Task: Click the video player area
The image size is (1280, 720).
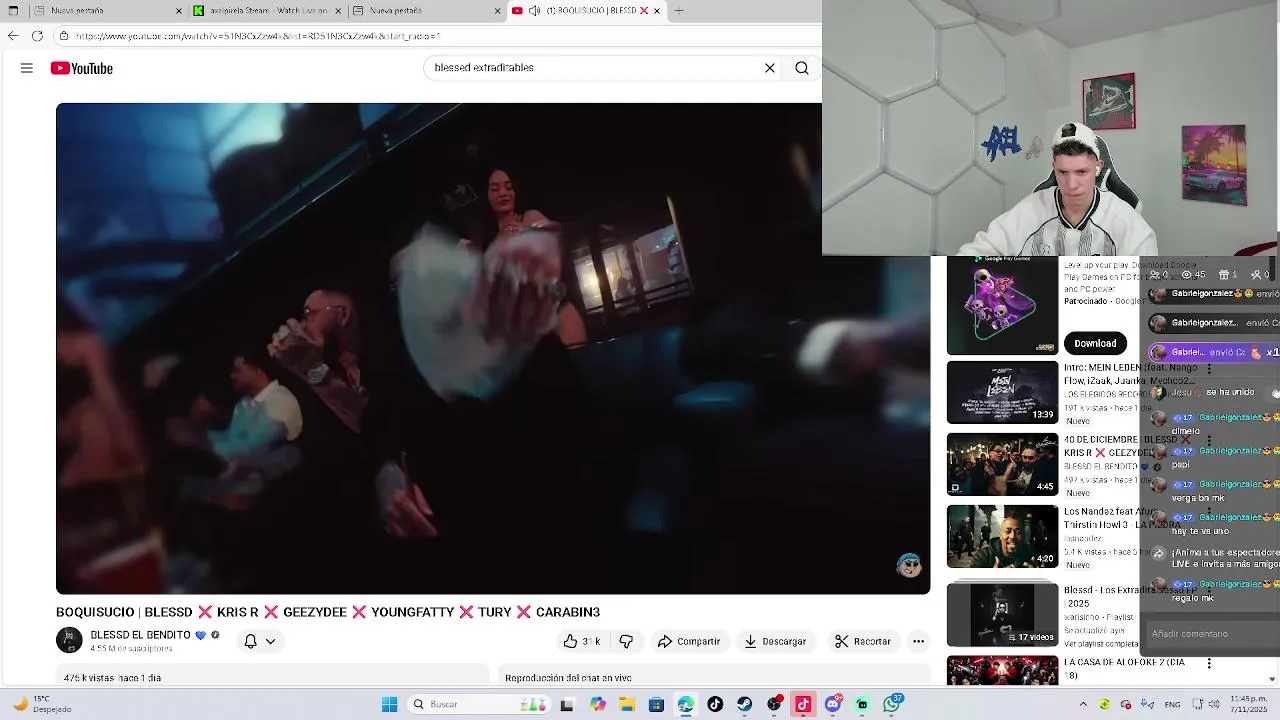Action: [493, 348]
